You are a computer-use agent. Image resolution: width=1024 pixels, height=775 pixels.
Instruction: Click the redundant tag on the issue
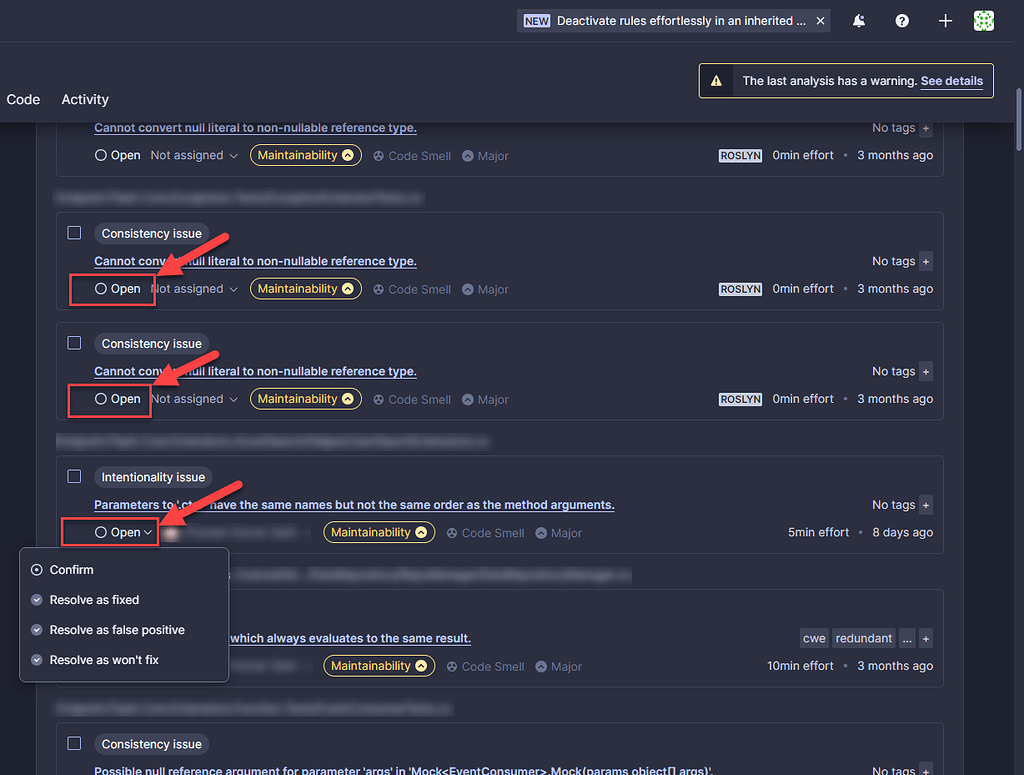863,638
